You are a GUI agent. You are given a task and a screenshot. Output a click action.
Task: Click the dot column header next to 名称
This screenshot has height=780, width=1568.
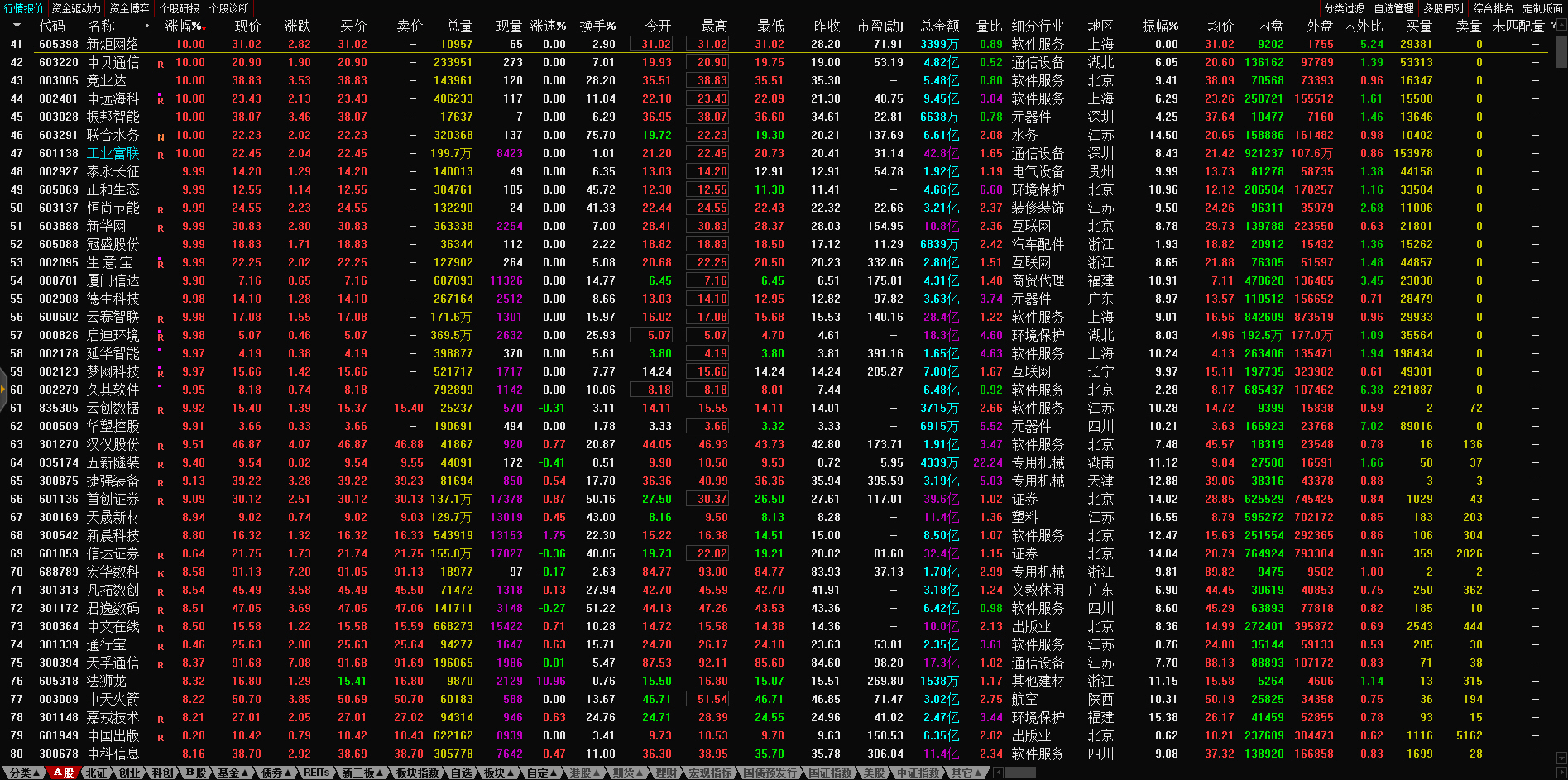[147, 26]
